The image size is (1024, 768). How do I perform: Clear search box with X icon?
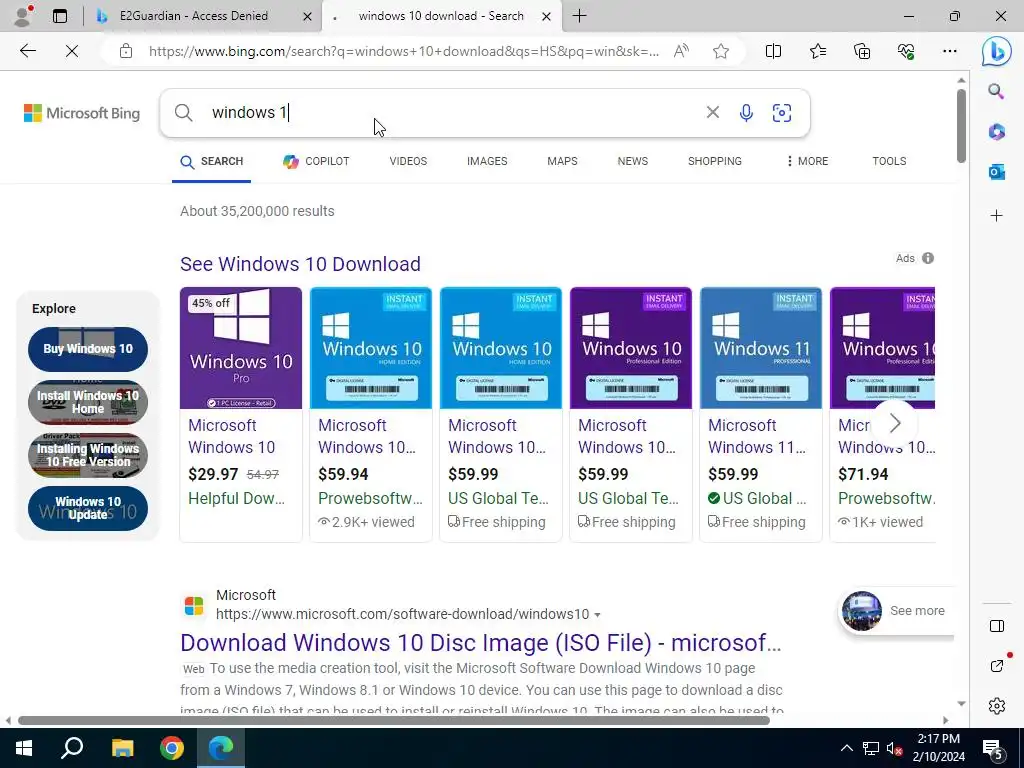712,112
